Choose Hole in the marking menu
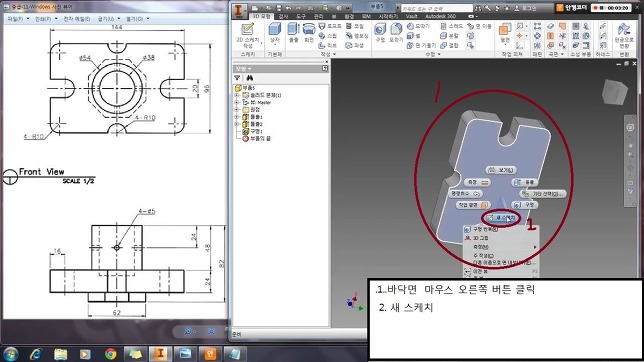Image resolution: width=644 pixels, height=362 pixels. point(525,204)
